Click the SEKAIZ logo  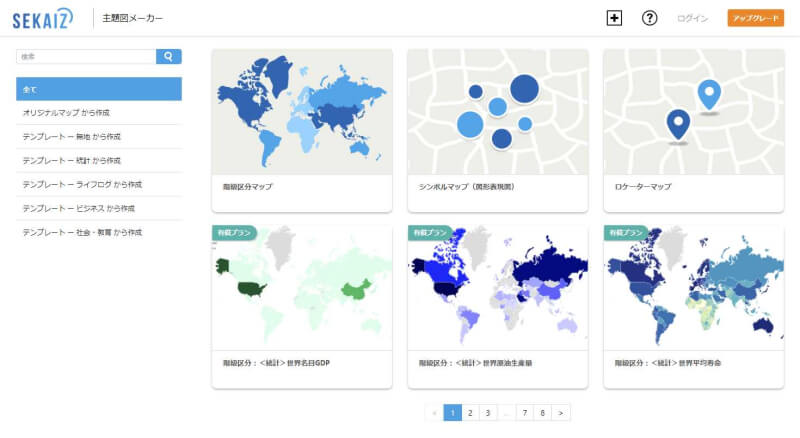tap(44, 18)
